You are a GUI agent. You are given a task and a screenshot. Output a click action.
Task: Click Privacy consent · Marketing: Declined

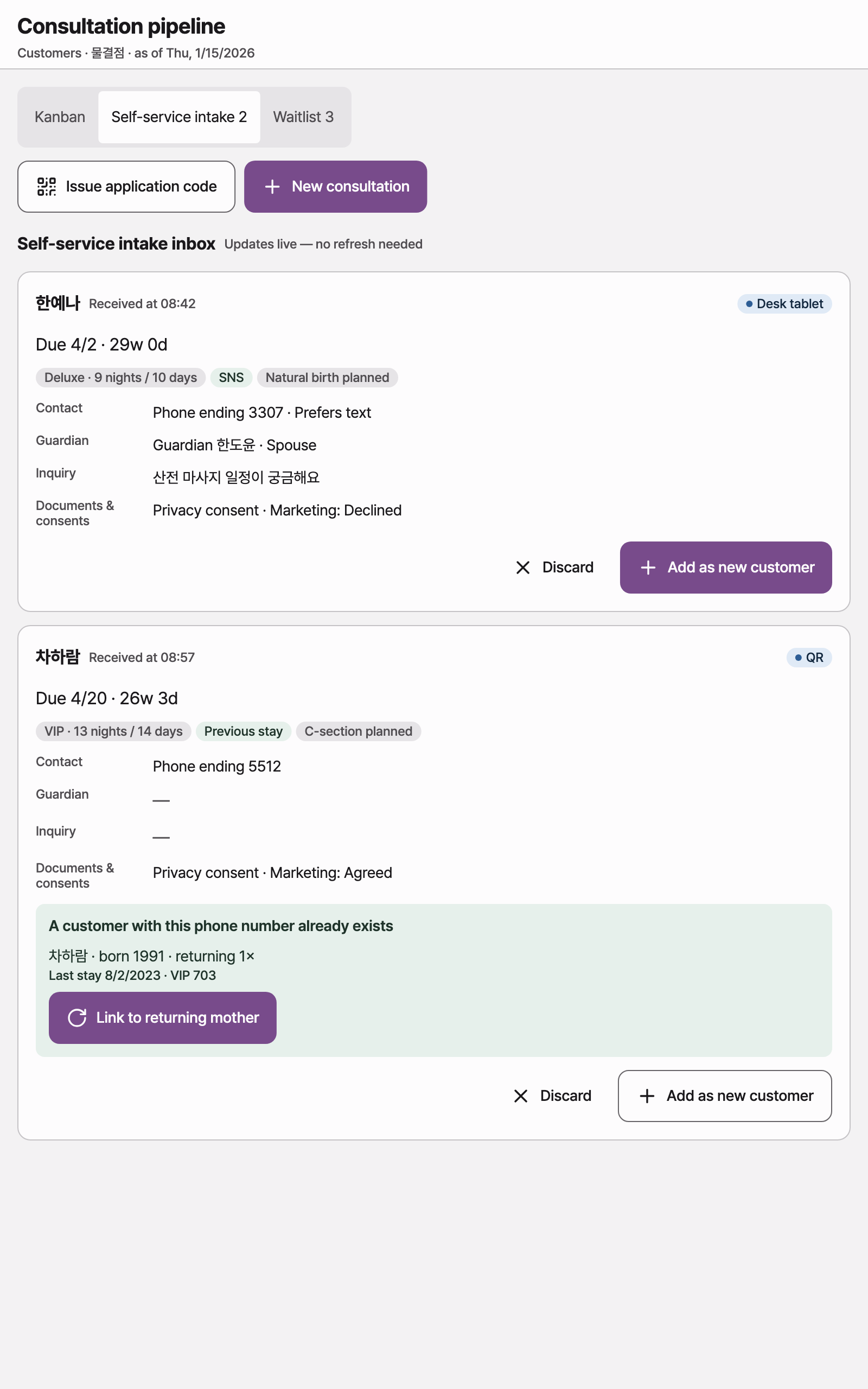pos(277,511)
